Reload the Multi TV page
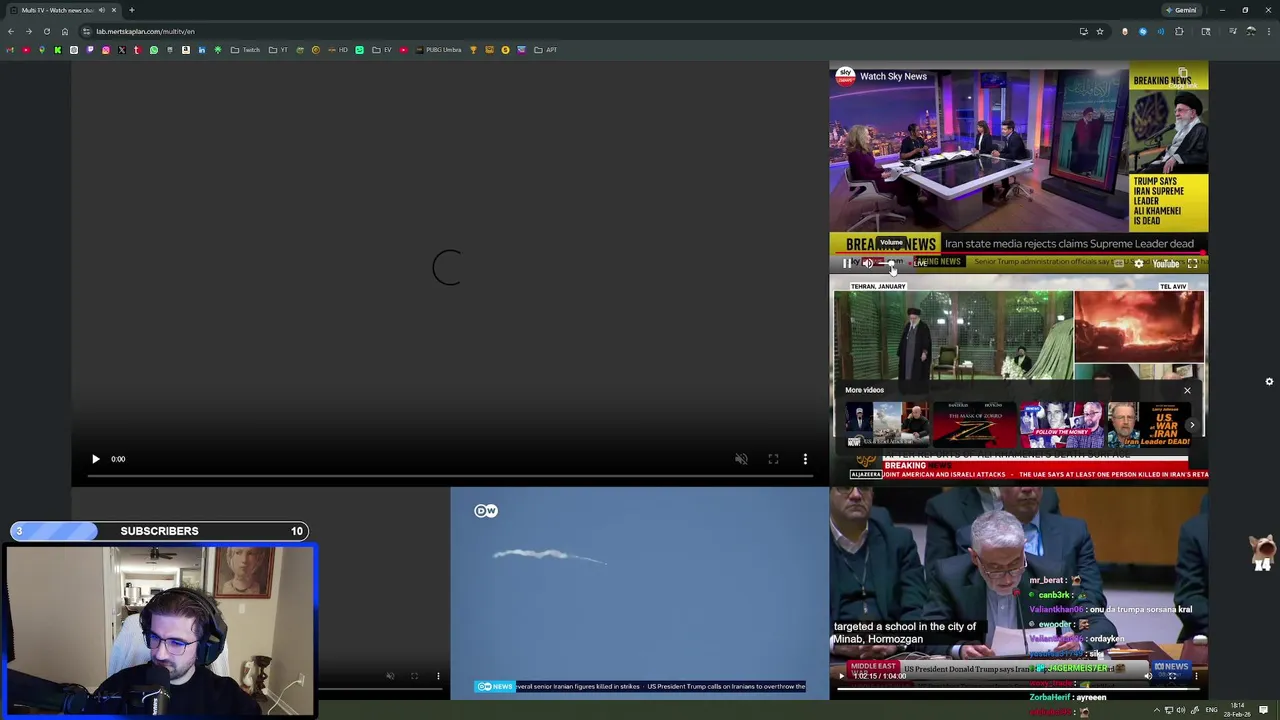 [x=46, y=31]
